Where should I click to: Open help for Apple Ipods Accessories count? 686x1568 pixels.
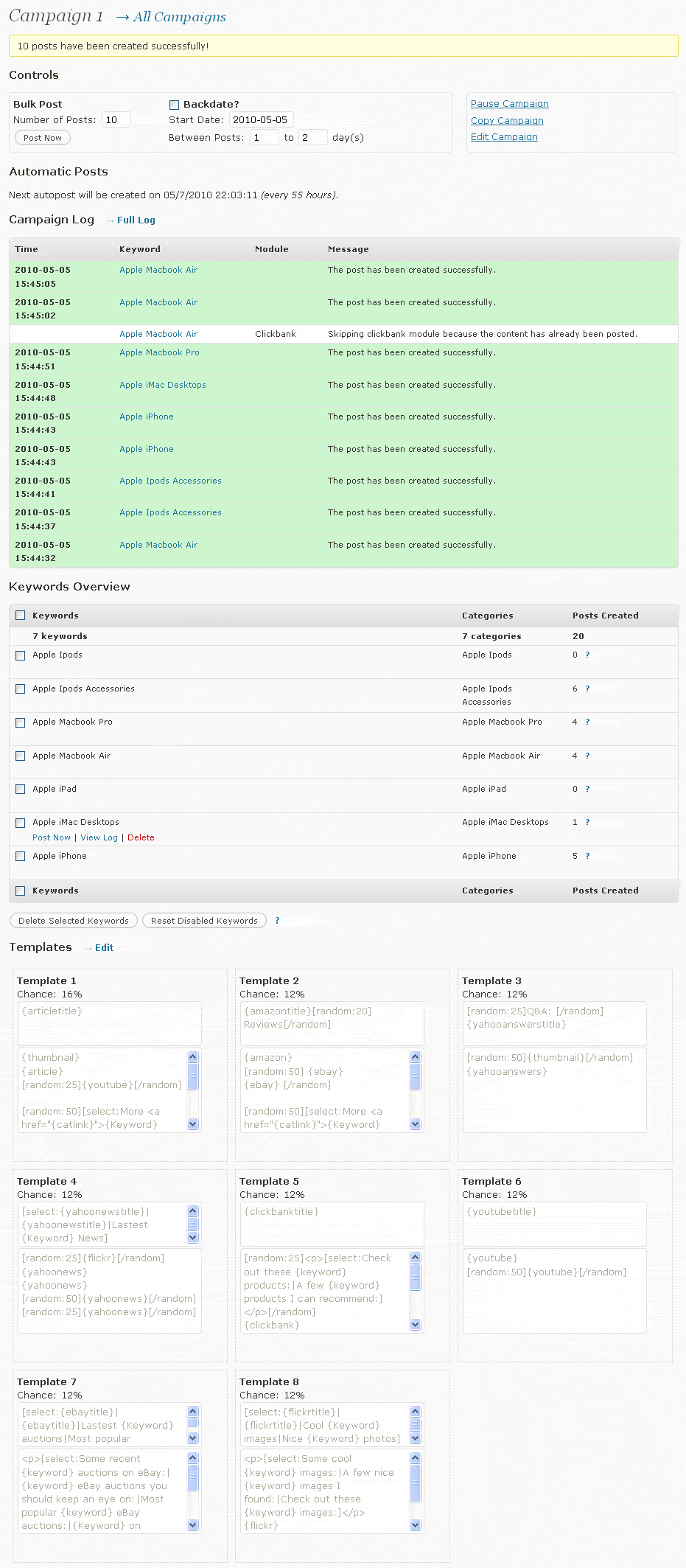click(587, 689)
